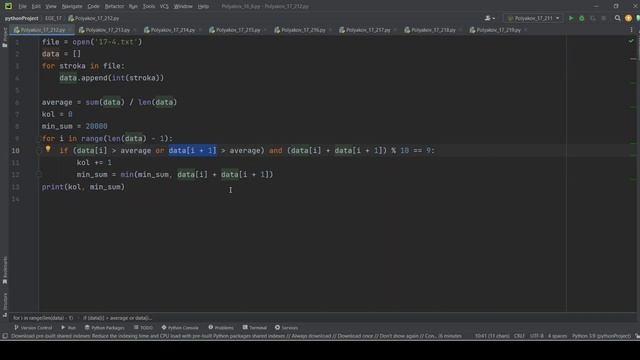This screenshot has height=360, width=640.
Task: Close the Polyakov_17_219.py tab
Action: pyautogui.click(x=525, y=30)
